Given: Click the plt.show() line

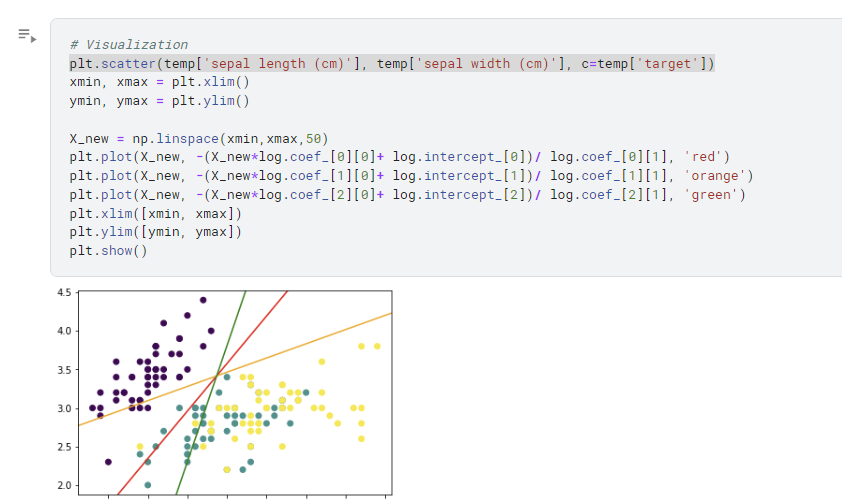Looking at the screenshot, I should coord(108,251).
